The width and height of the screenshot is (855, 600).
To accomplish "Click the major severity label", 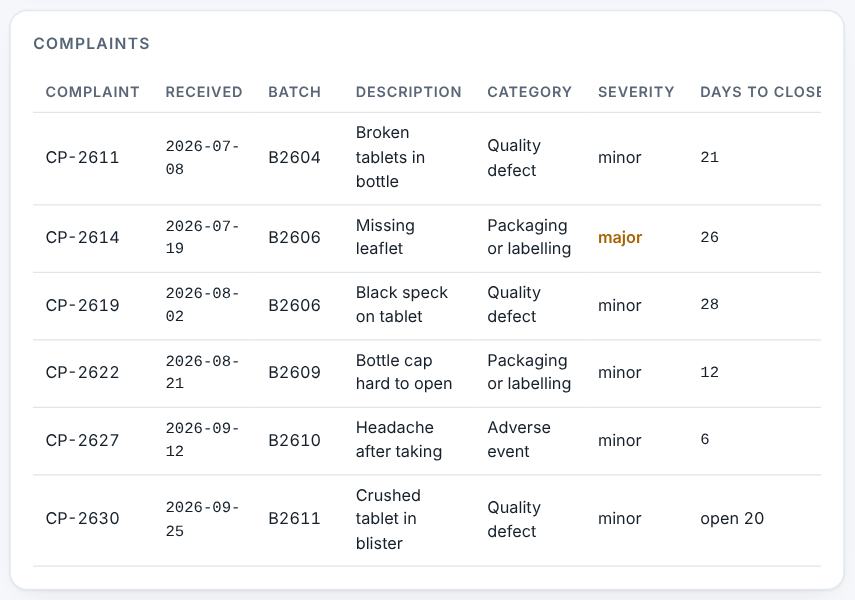I will click(620, 238).
